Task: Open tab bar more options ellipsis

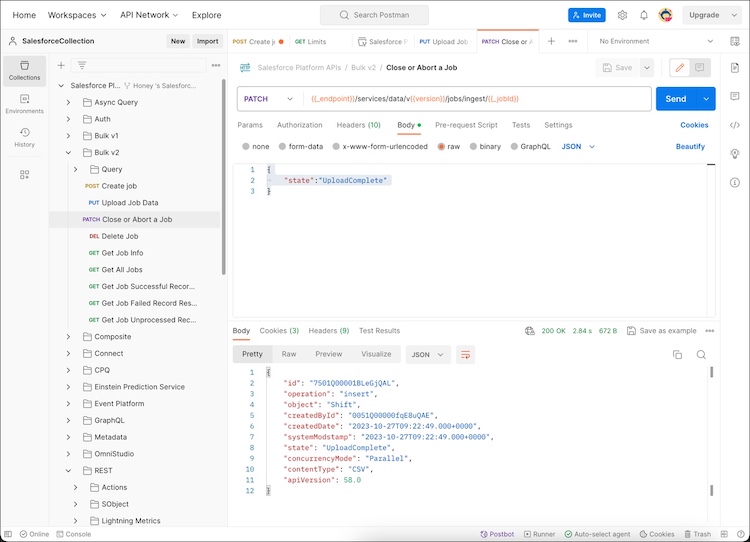Action: coord(573,41)
